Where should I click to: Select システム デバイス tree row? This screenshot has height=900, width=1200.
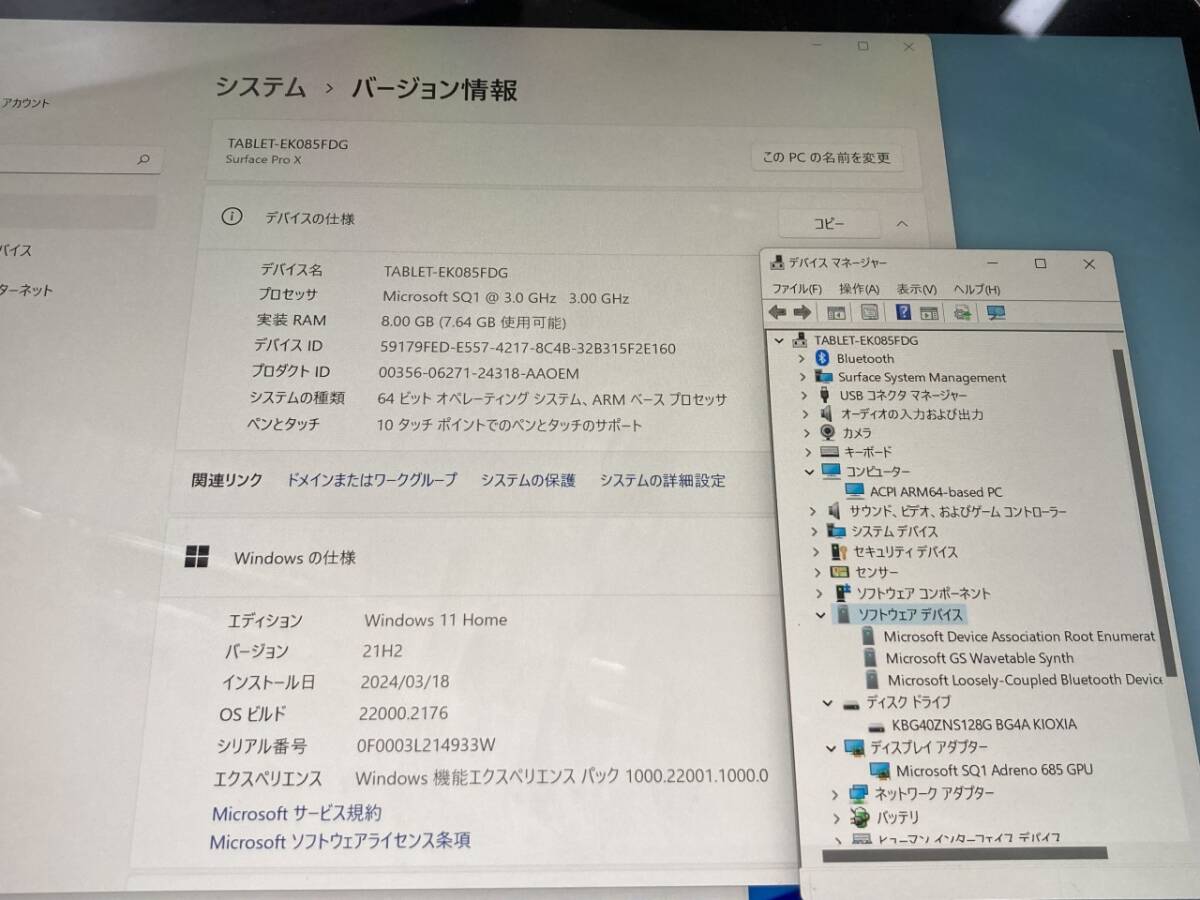895,531
